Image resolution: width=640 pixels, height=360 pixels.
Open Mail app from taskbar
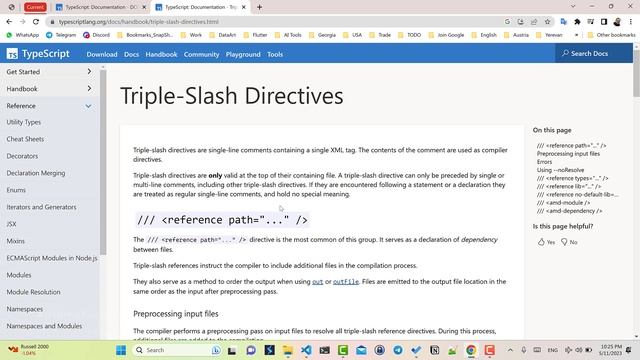coord(361,350)
